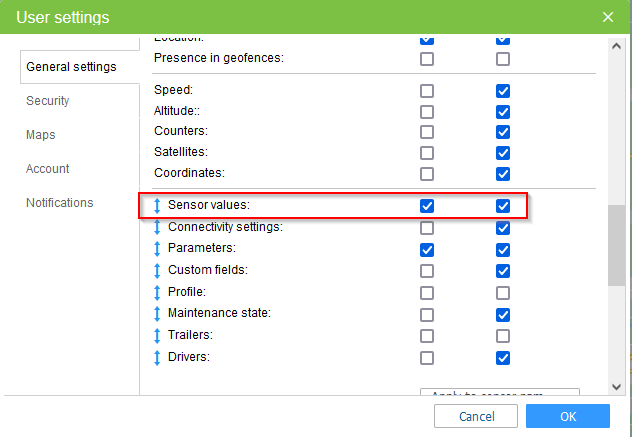
Task: Open the Notifications tab
Action: point(60,202)
